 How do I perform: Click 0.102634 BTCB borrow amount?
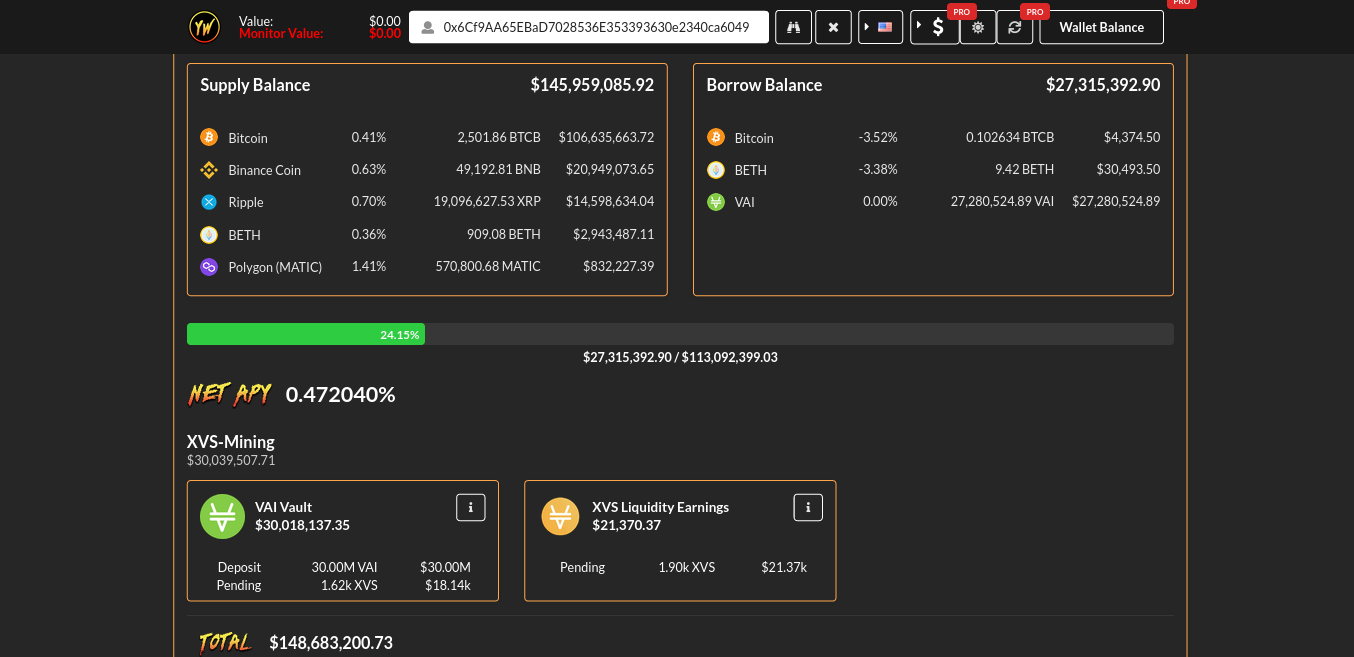pyautogui.click(x=1010, y=137)
